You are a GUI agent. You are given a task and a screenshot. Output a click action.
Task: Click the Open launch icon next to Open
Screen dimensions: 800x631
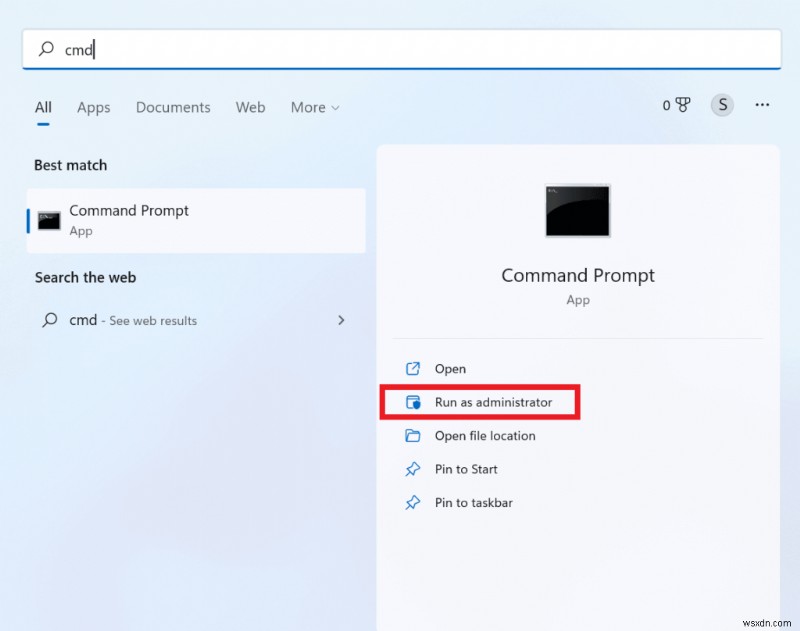pos(413,368)
